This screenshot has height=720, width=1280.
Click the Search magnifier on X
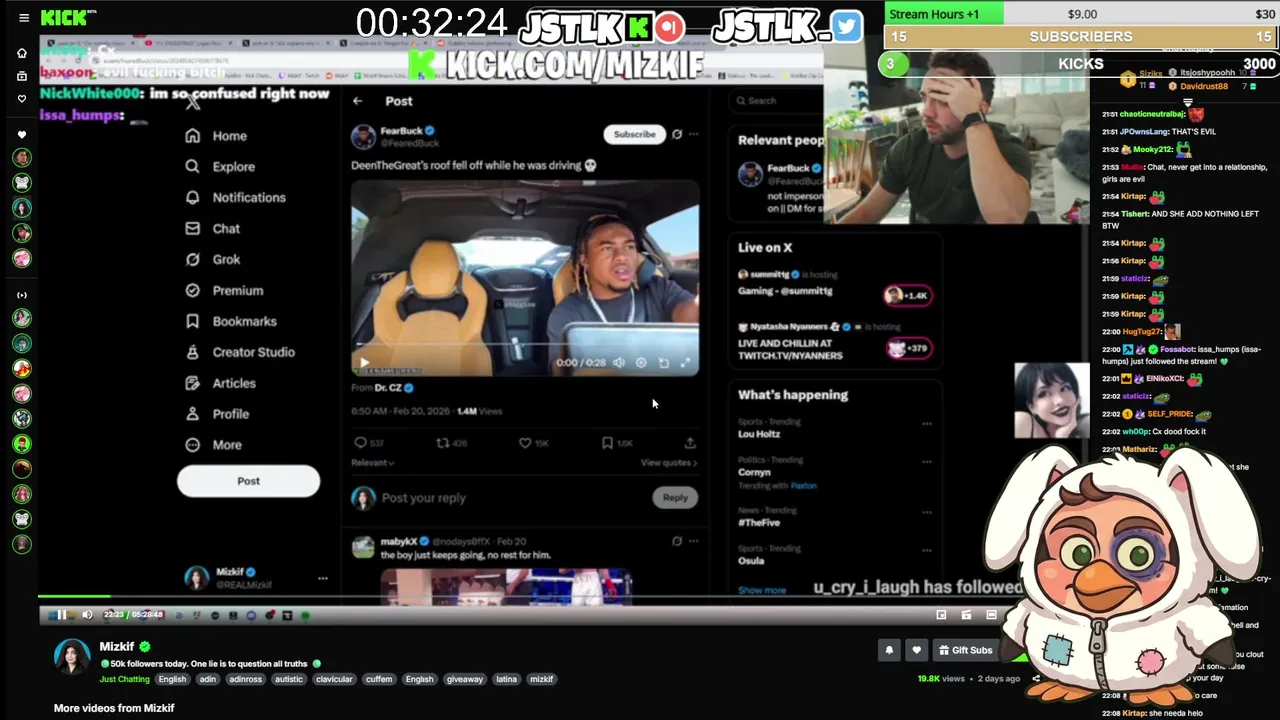tap(741, 101)
